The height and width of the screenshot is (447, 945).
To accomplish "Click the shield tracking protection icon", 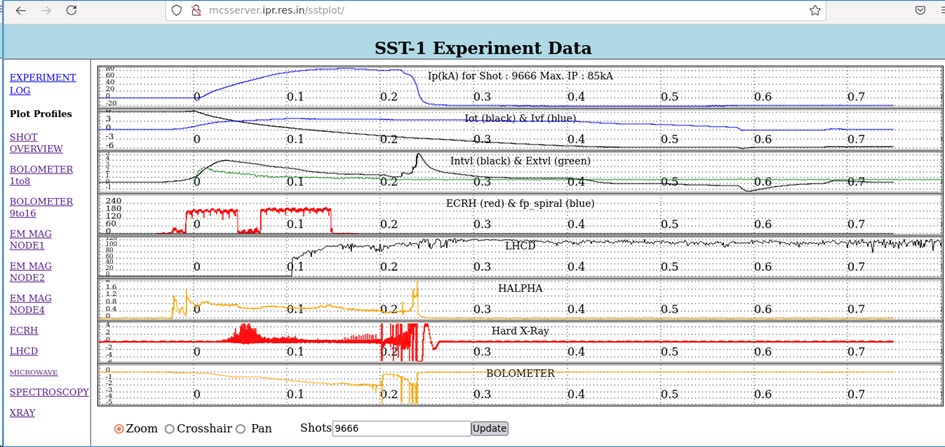I will (177, 10).
